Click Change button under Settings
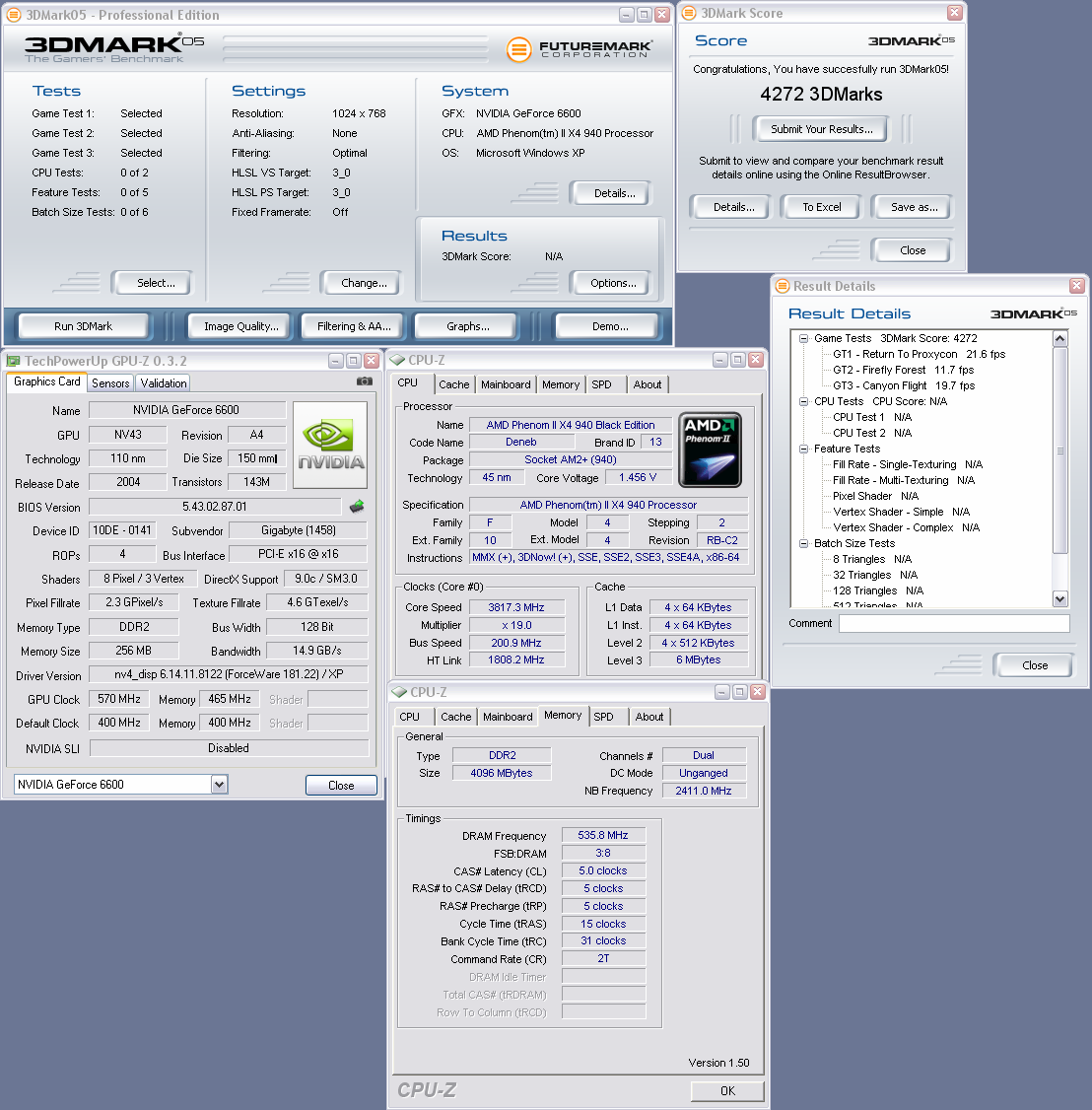The width and height of the screenshot is (1092, 1110). (364, 283)
